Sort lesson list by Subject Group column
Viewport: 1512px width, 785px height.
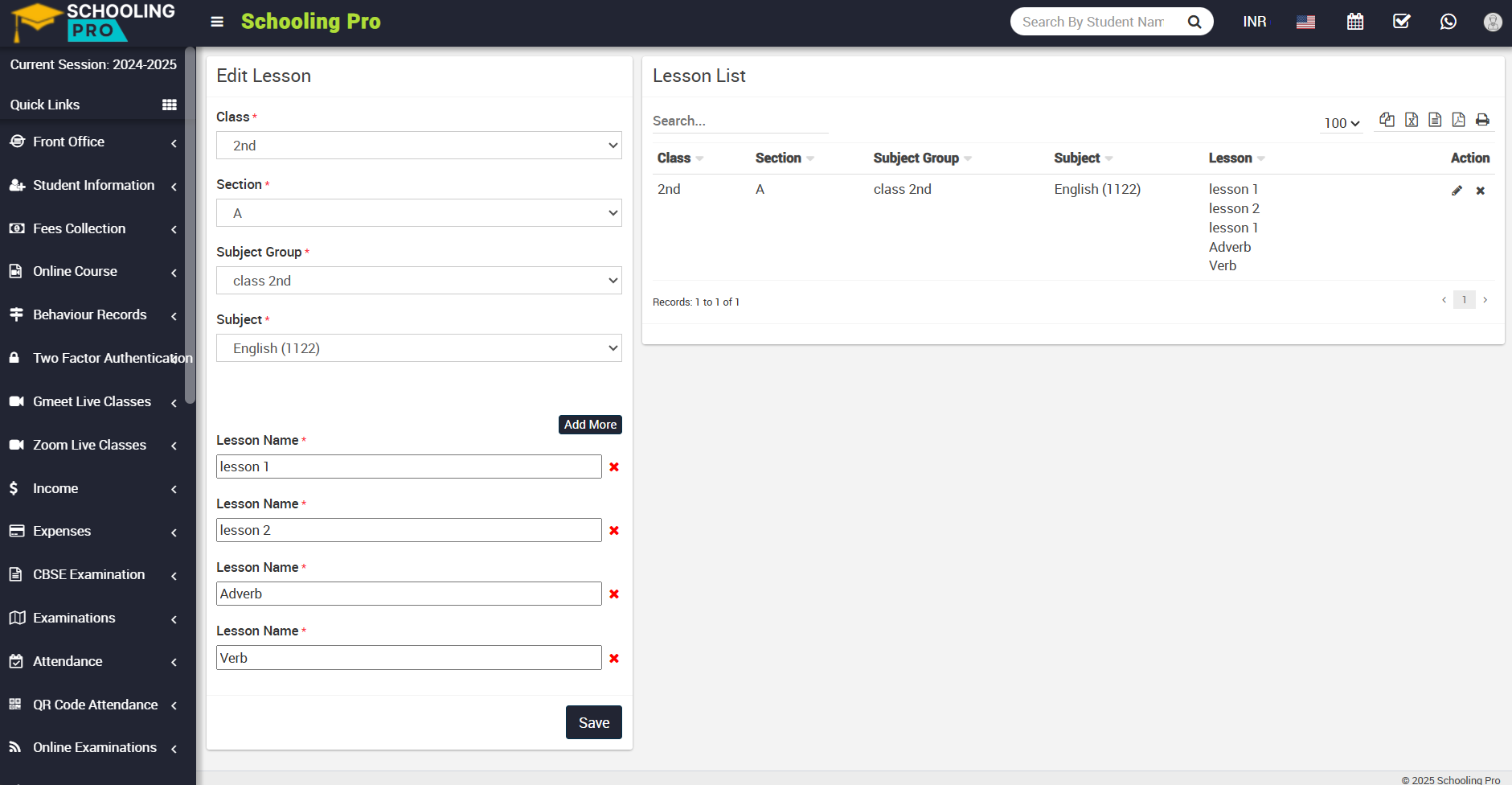tap(923, 158)
